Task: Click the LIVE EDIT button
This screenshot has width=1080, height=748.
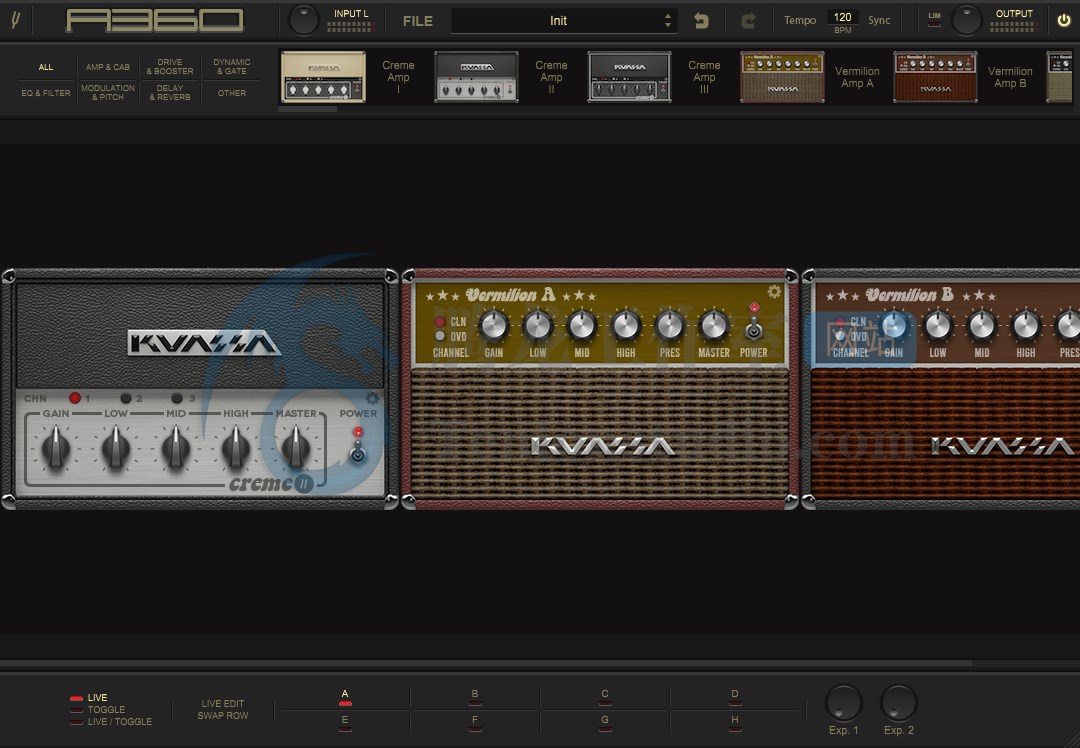Action: (x=222, y=703)
